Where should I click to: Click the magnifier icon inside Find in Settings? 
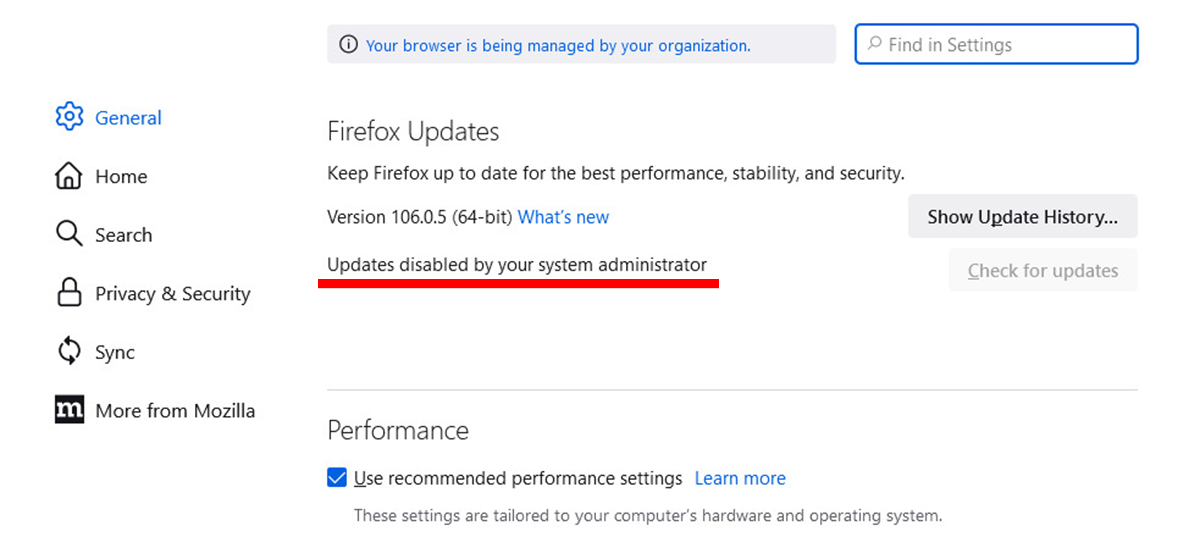[x=875, y=44]
